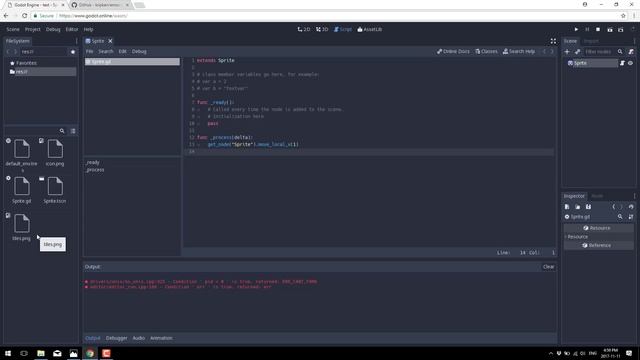
Task: Open script editor Search menu
Action: [x=106, y=51]
